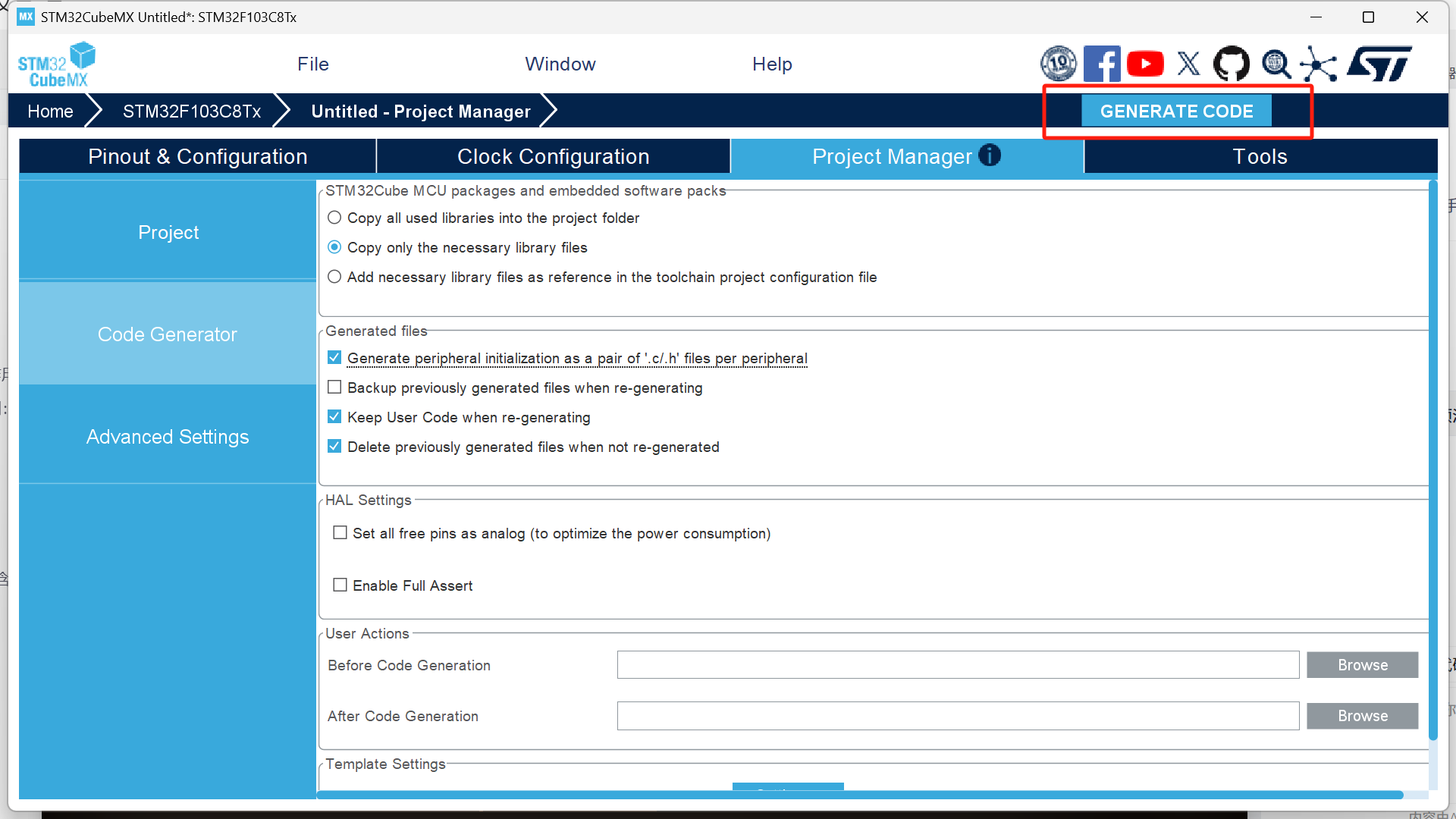This screenshot has height=819, width=1456.
Task: Open the Facebook icon link
Action: click(1102, 64)
